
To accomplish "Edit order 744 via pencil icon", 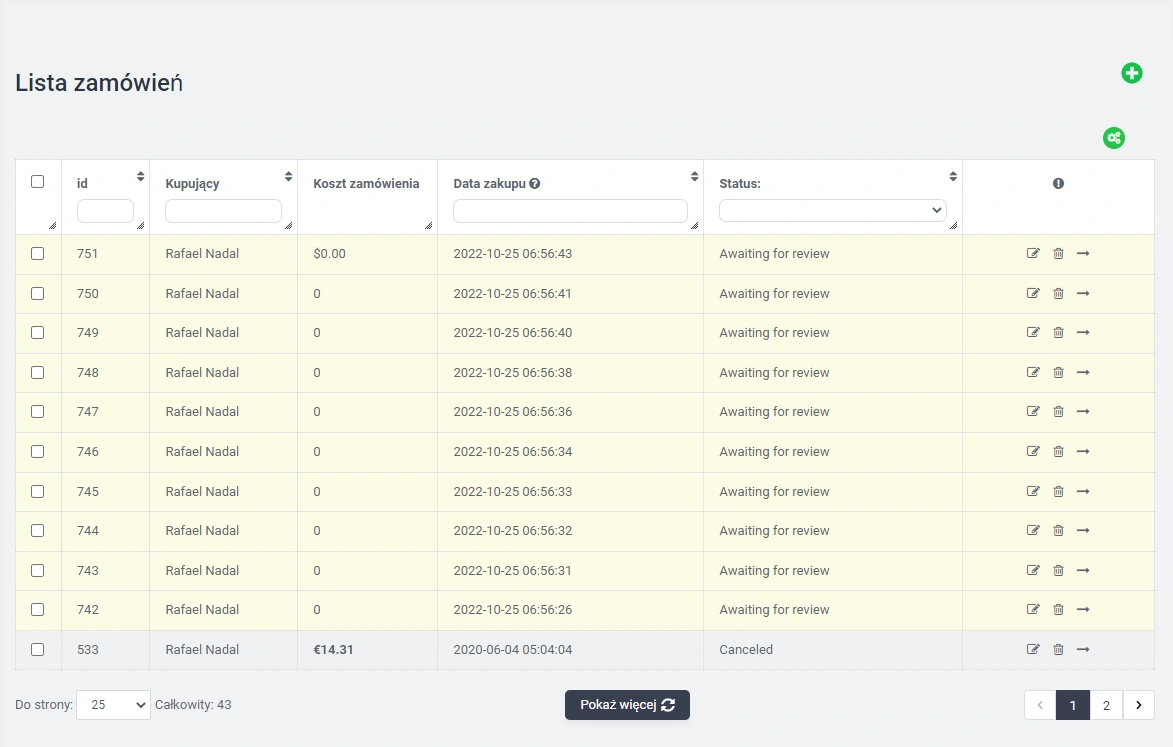I will [1033, 531].
